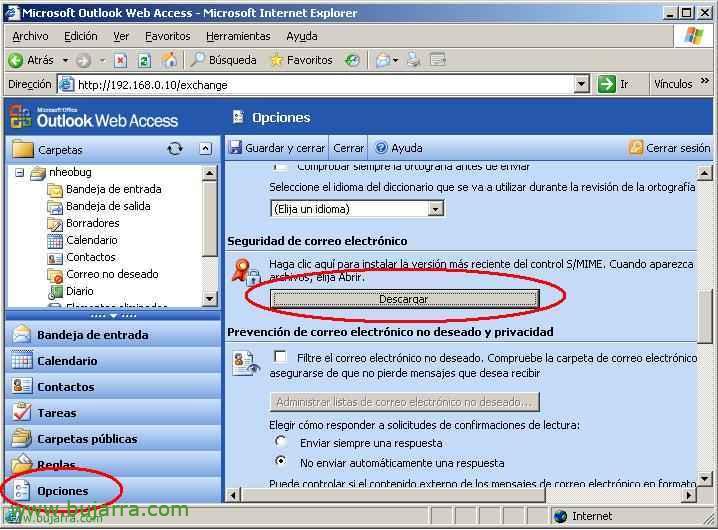Screen dimensions: 718x530
Task: Open the Favoritos menu
Action: [x=168, y=36]
